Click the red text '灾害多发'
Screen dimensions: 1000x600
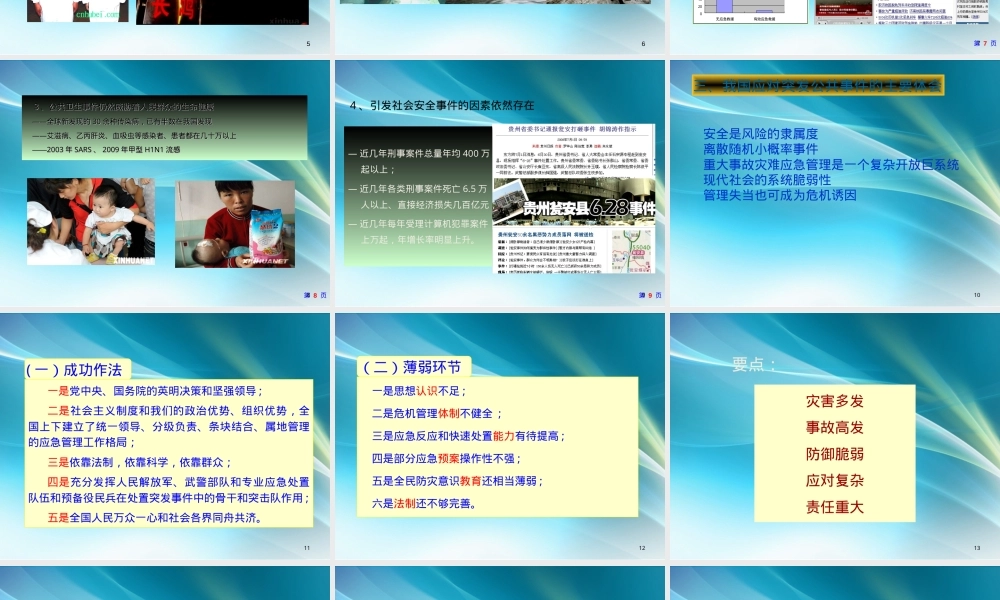pyautogui.click(x=834, y=401)
